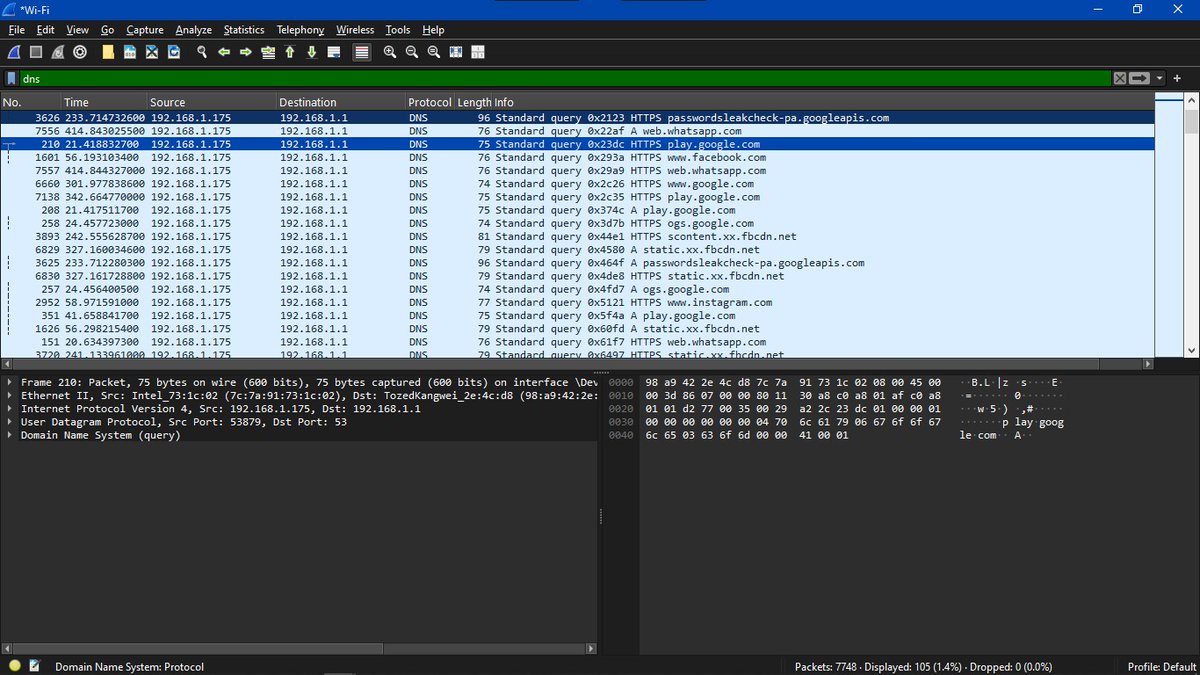Screen dimensions: 1200x675
Task: Open the Telephony menu
Action: [300, 30]
